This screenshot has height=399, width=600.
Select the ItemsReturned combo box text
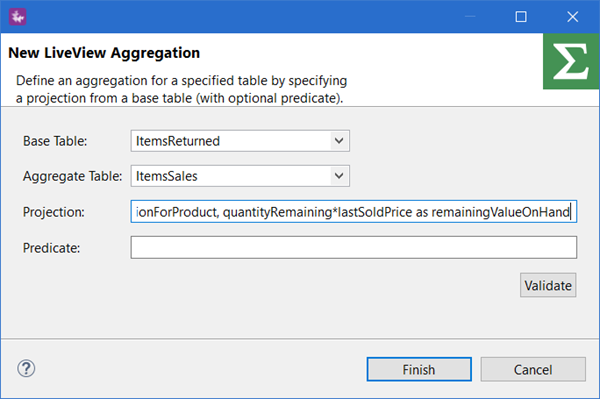[x=178, y=141]
